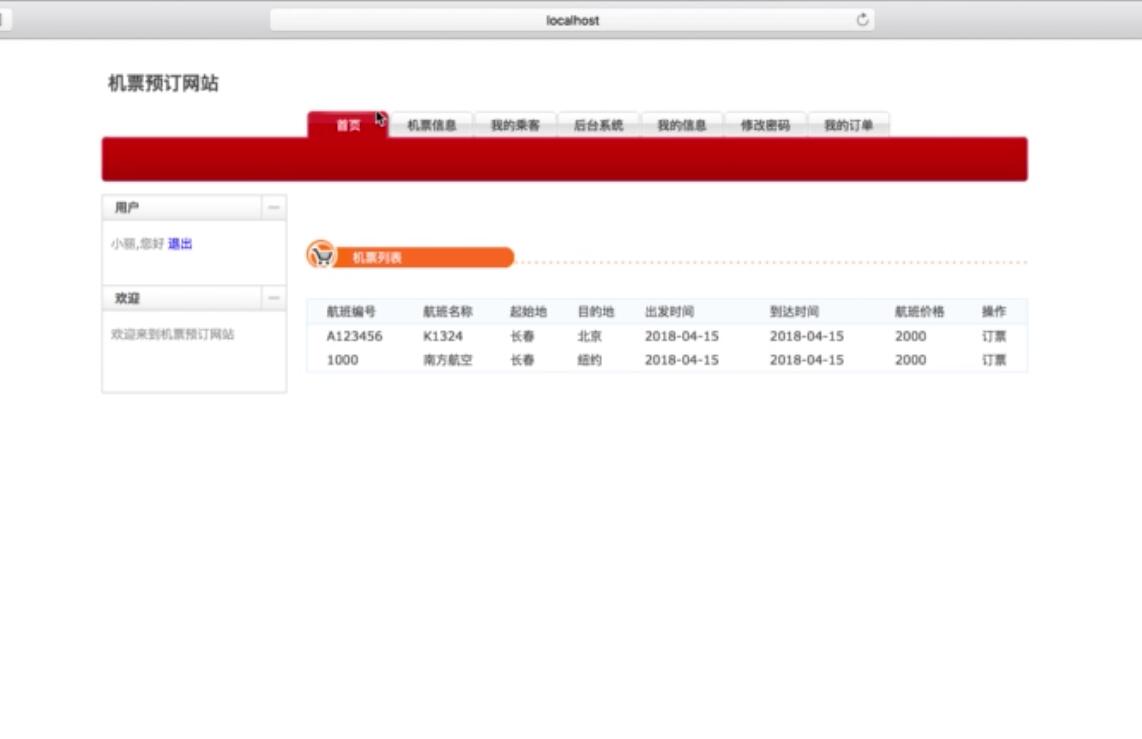Click the 起始地 column header
Image resolution: width=1142 pixels, height=739 pixels.
[x=528, y=312]
